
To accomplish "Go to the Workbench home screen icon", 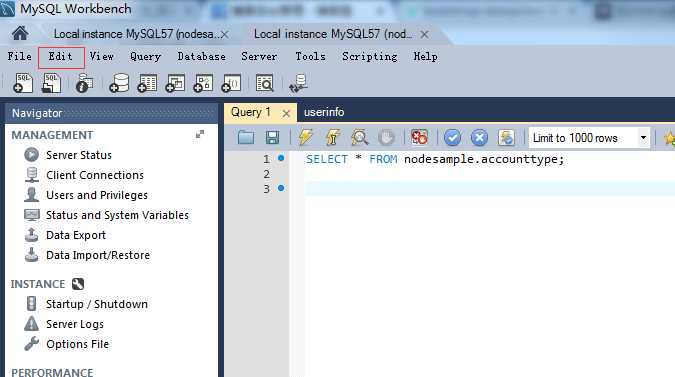I will [20, 33].
